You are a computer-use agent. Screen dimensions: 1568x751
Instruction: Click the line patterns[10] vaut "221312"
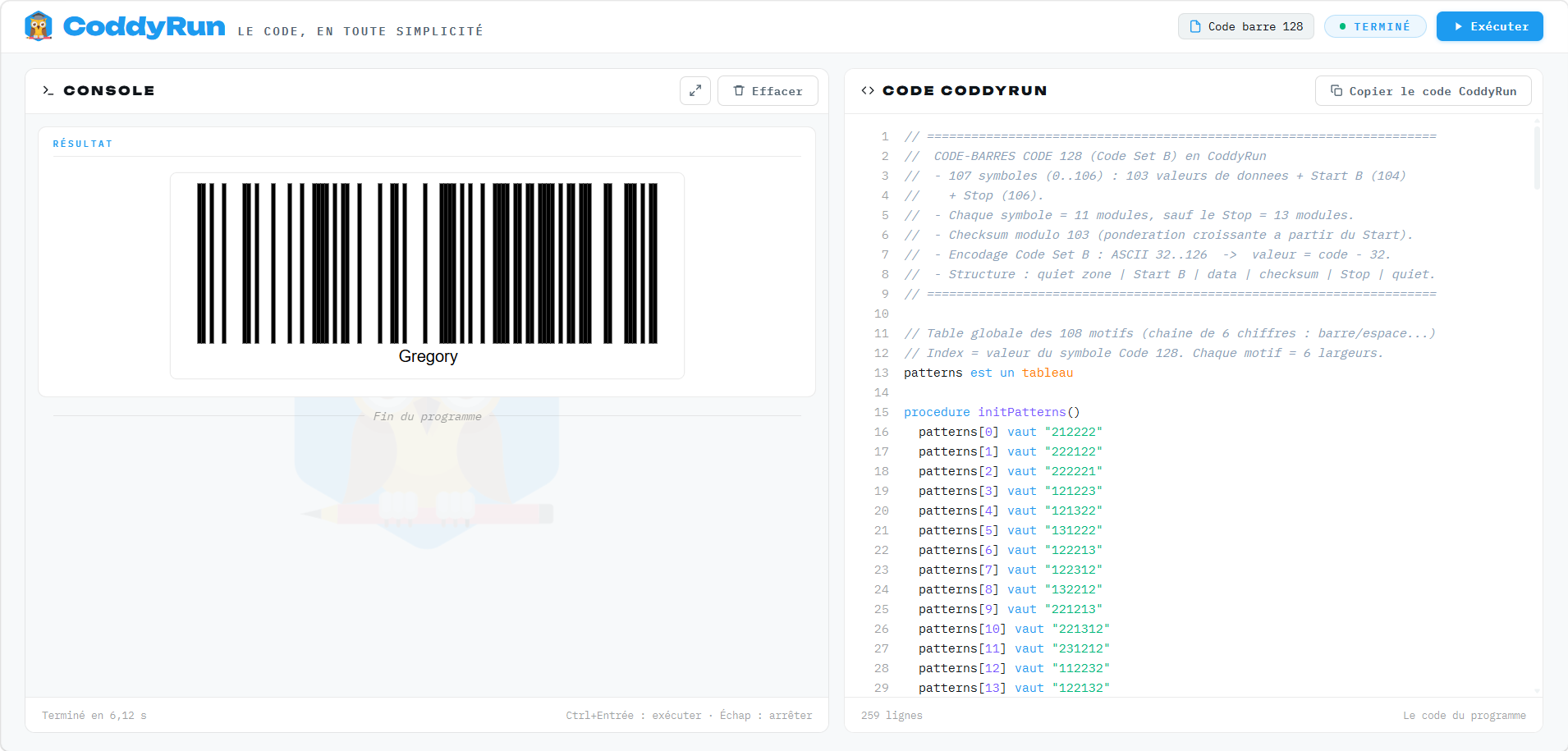tap(1014, 629)
